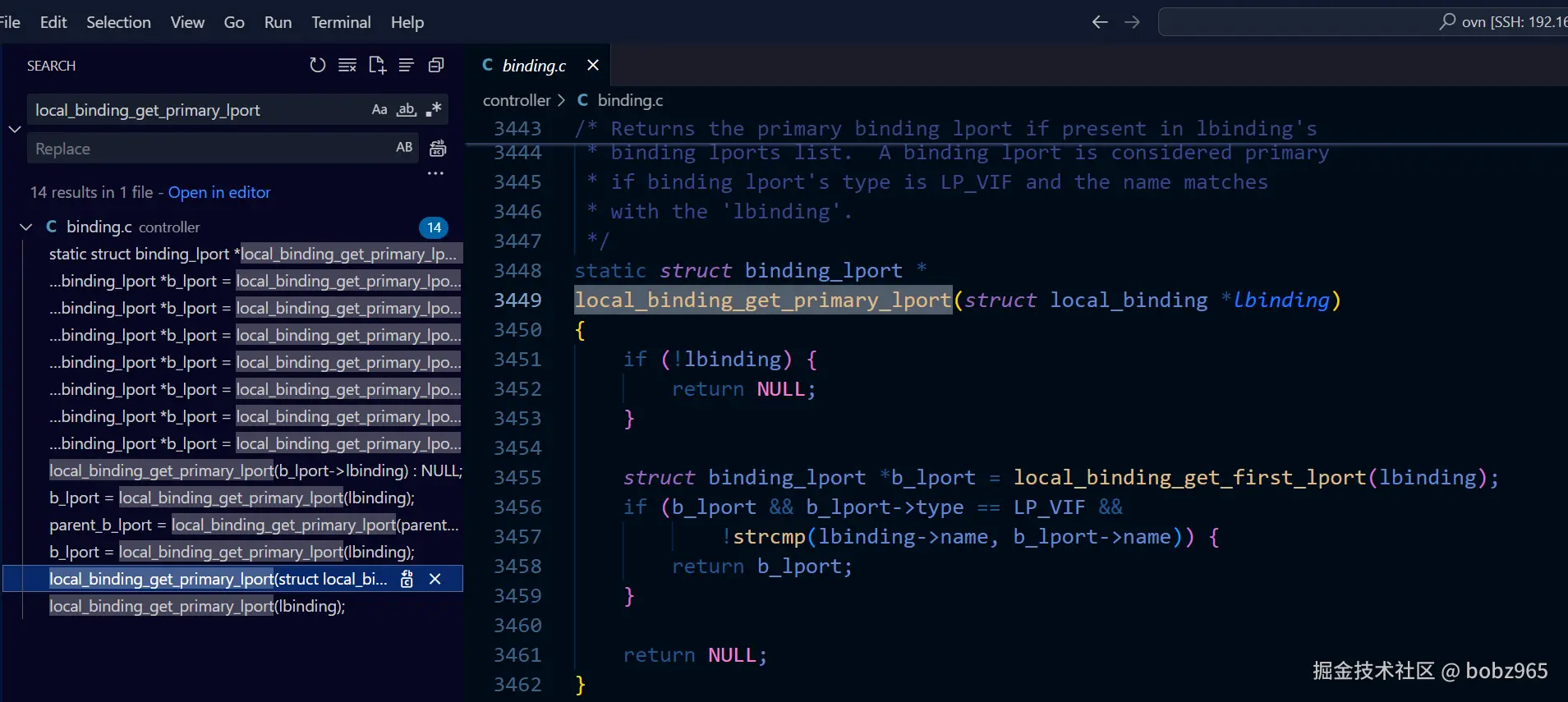The height and width of the screenshot is (702, 1568).
Task: Open result 'static struct binding_lport'
Action: 255,254
